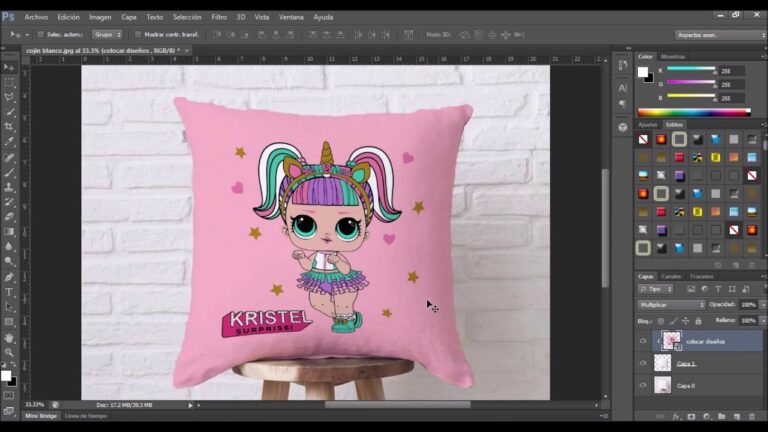768x432 pixels.
Task: Select the Spot Healing Brush tool
Action: pos(9,157)
